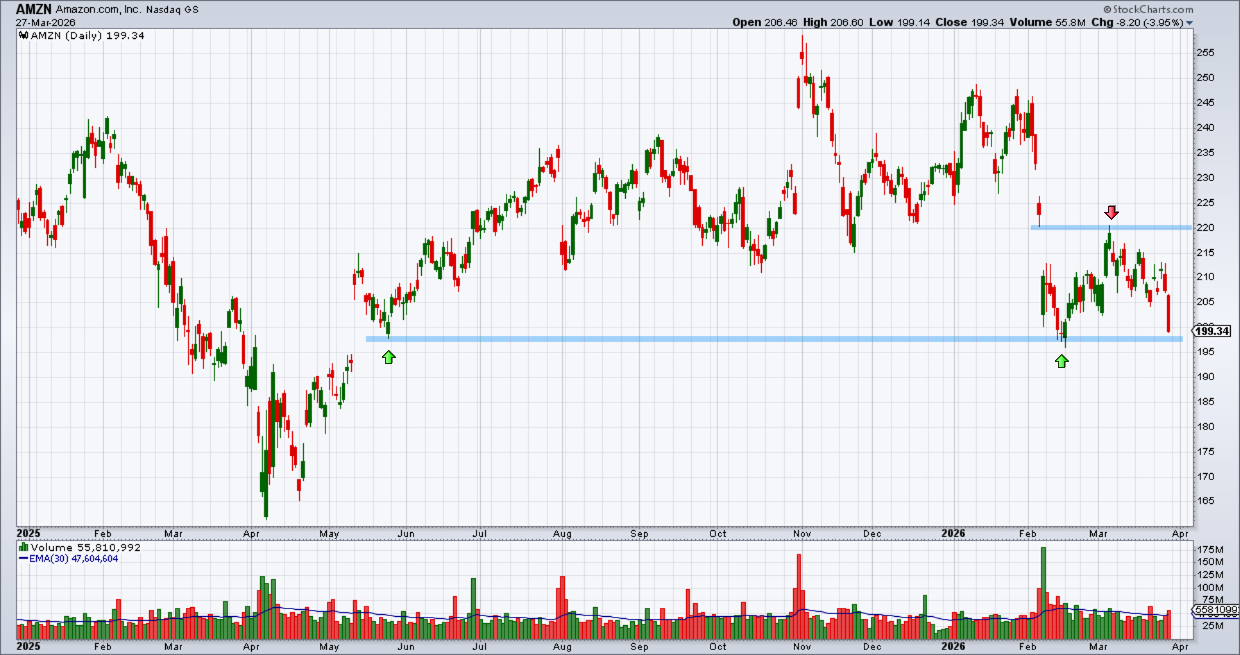Image resolution: width=1240 pixels, height=655 pixels.
Task: Click the 175 price axis label
Action: [x=1205, y=452]
